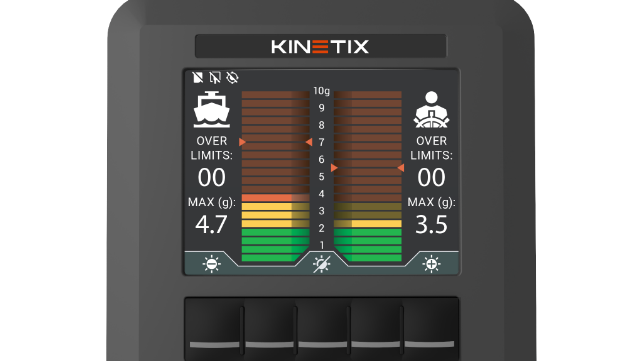Toggle the crossed-out sun night mode icon
The height and width of the screenshot is (361, 643).
[x=322, y=264]
